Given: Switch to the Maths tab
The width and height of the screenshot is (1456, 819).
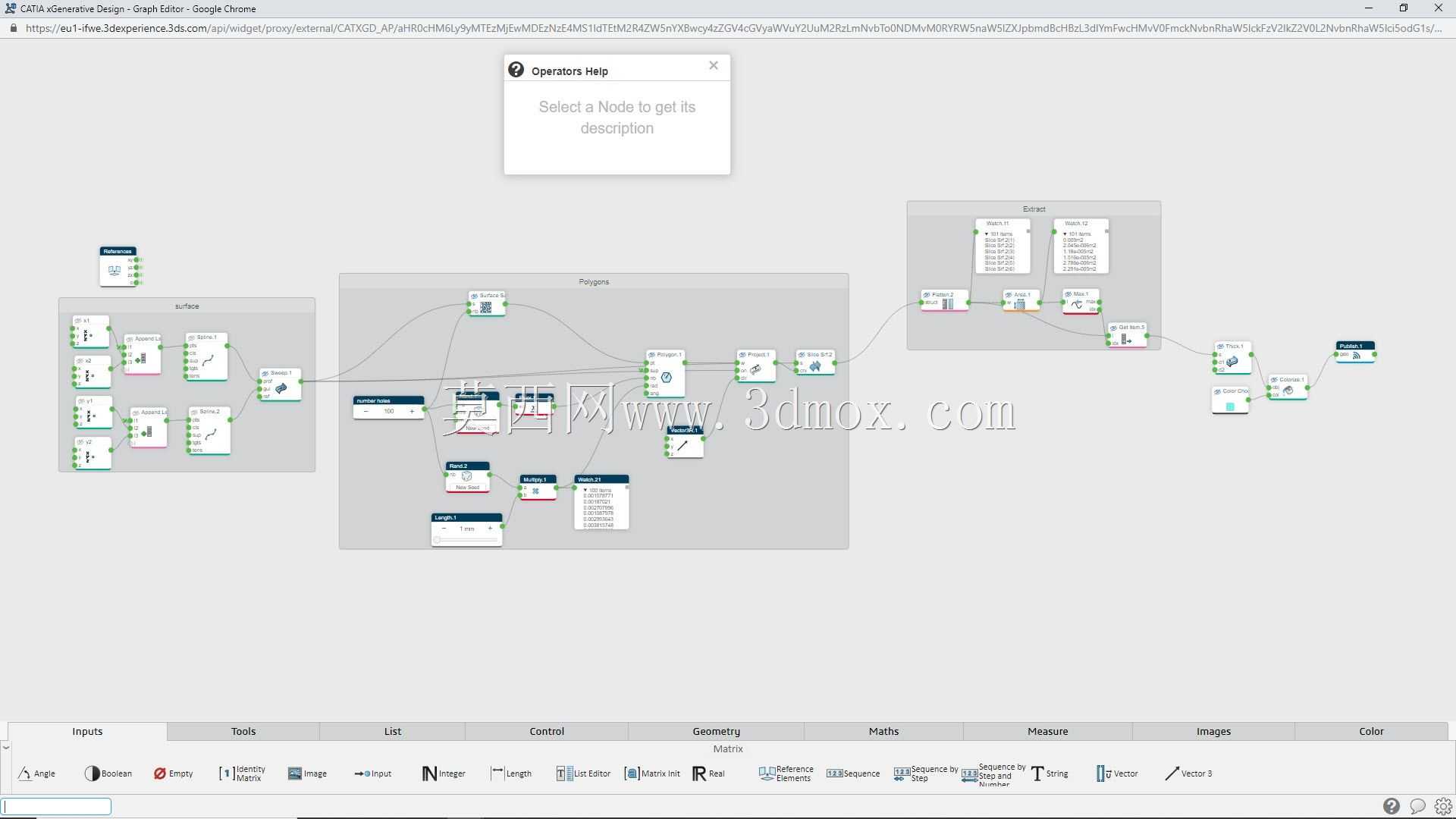Looking at the screenshot, I should pyautogui.click(x=884, y=731).
